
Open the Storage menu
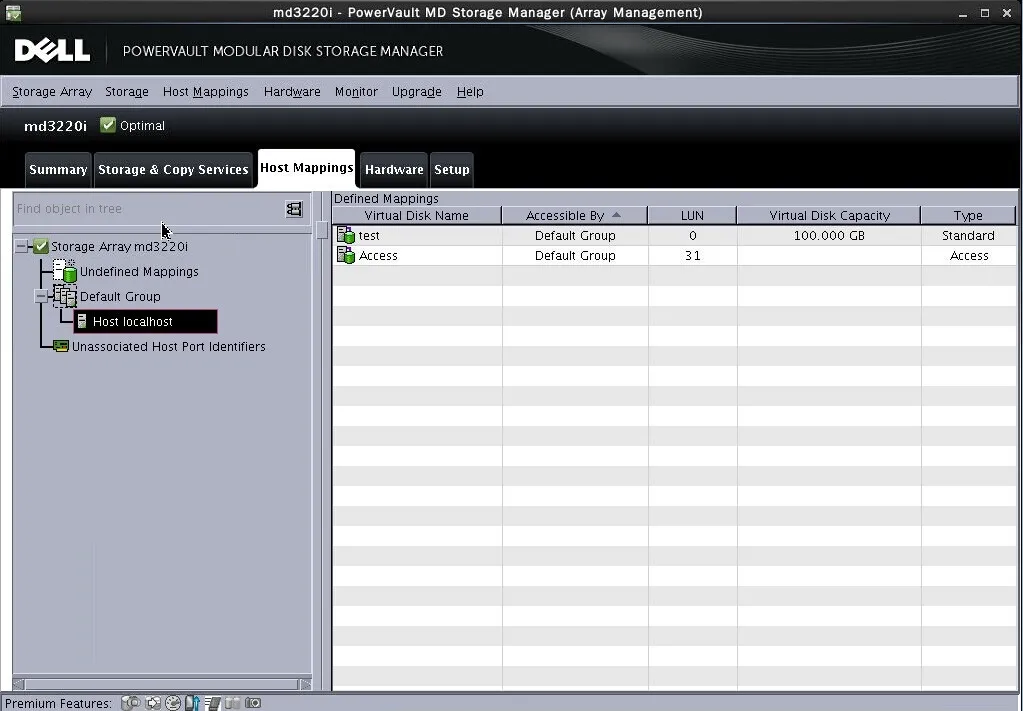point(127,92)
